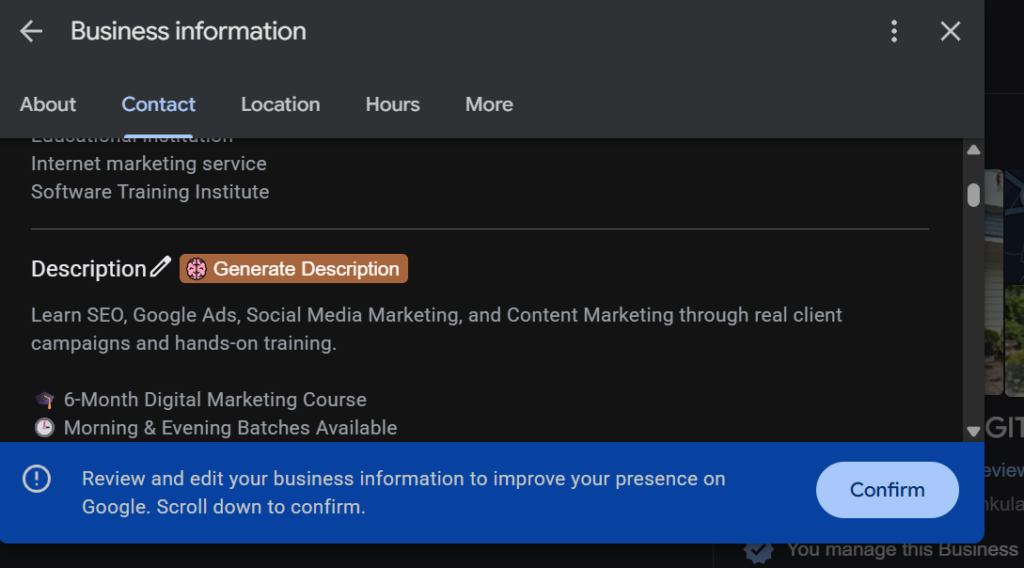
Task: Open the More tab
Action: coord(489,104)
